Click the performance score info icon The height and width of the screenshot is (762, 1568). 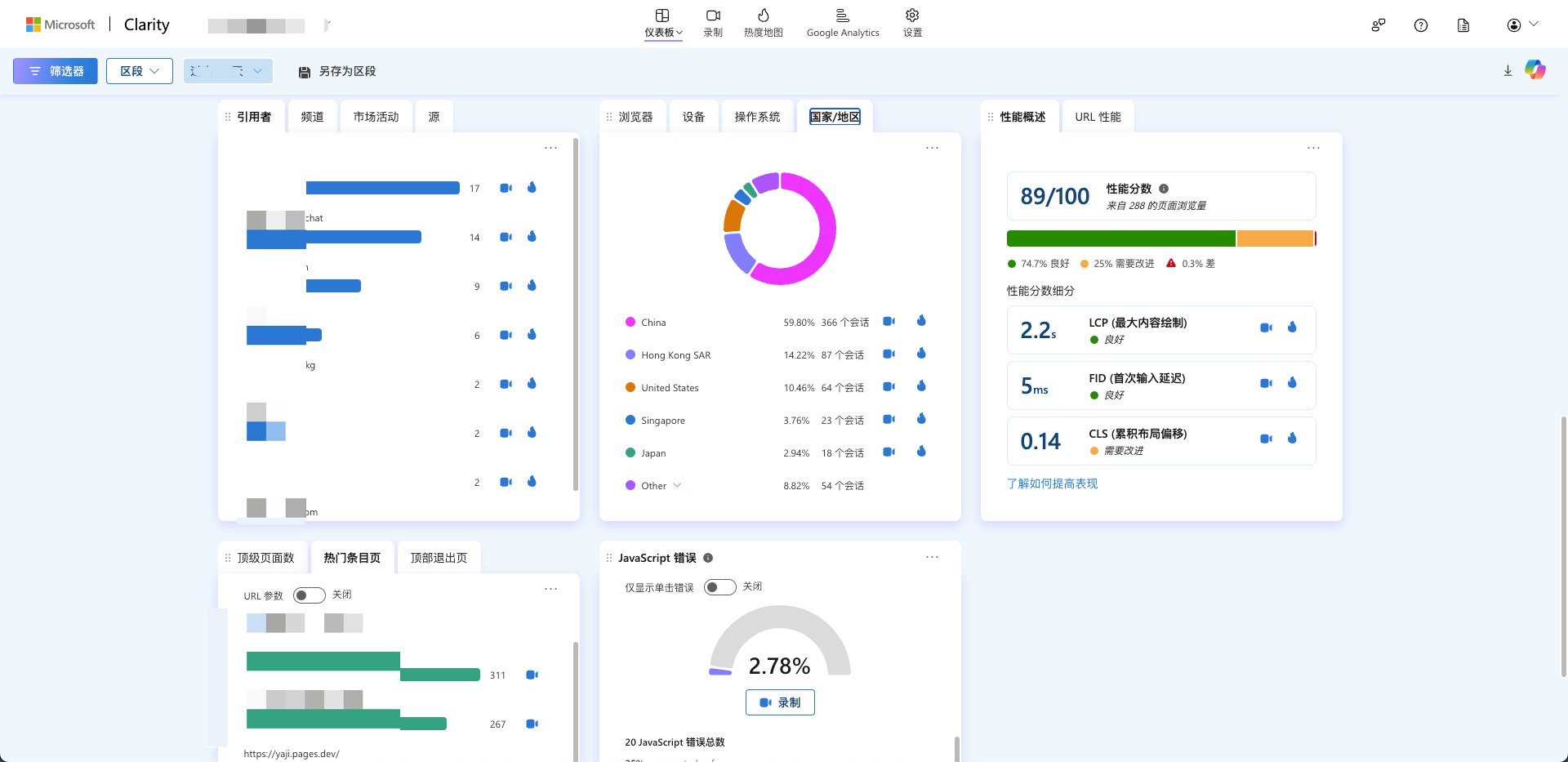(1164, 189)
